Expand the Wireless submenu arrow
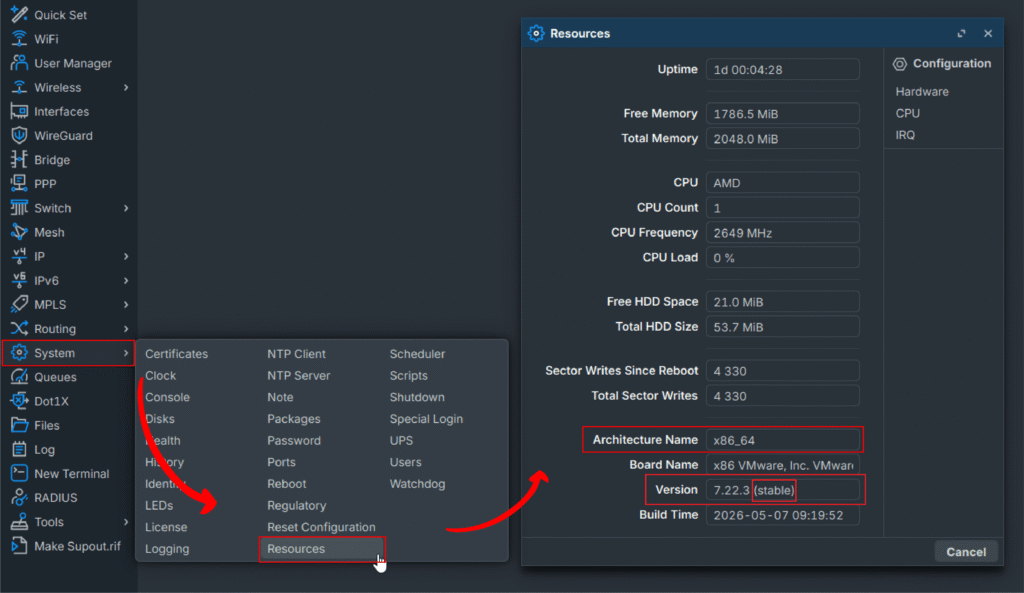 (126, 88)
